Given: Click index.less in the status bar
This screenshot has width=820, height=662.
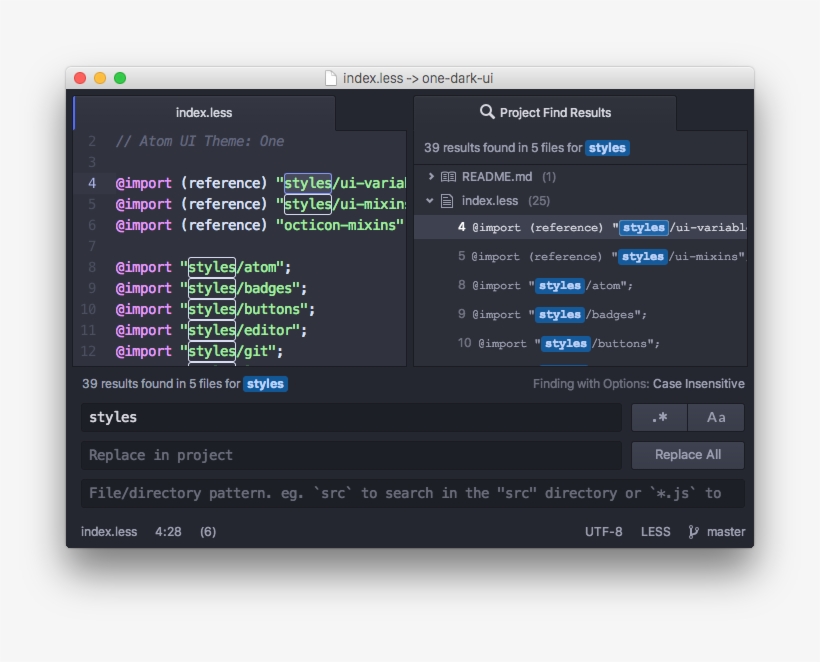Looking at the screenshot, I should point(109,532).
